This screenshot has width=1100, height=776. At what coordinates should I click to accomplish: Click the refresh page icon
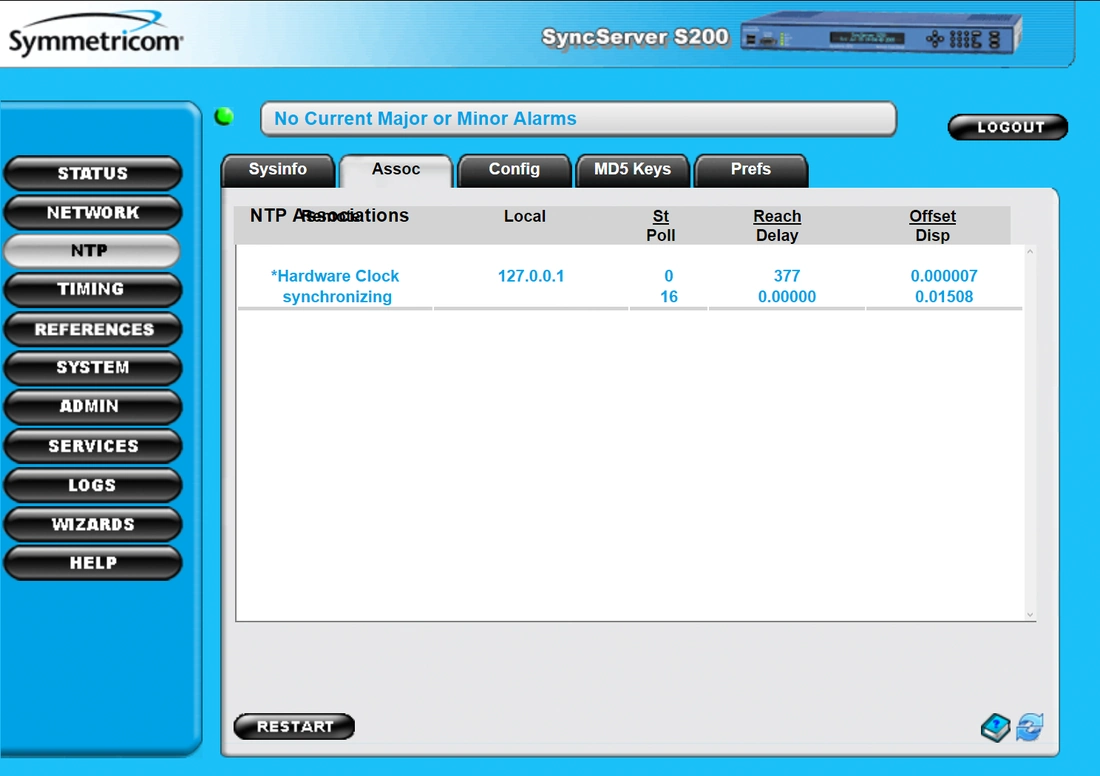pos(1030,727)
